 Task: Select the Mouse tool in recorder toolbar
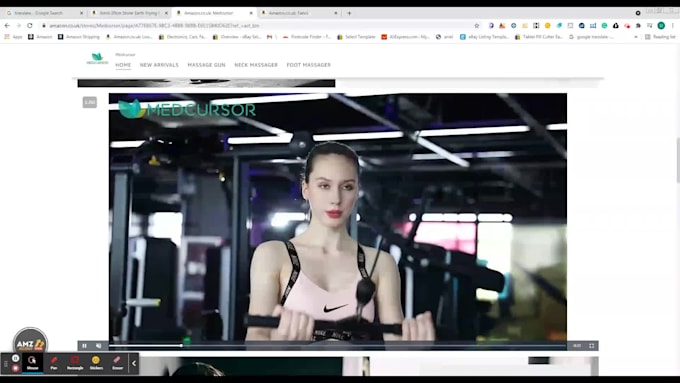32,363
